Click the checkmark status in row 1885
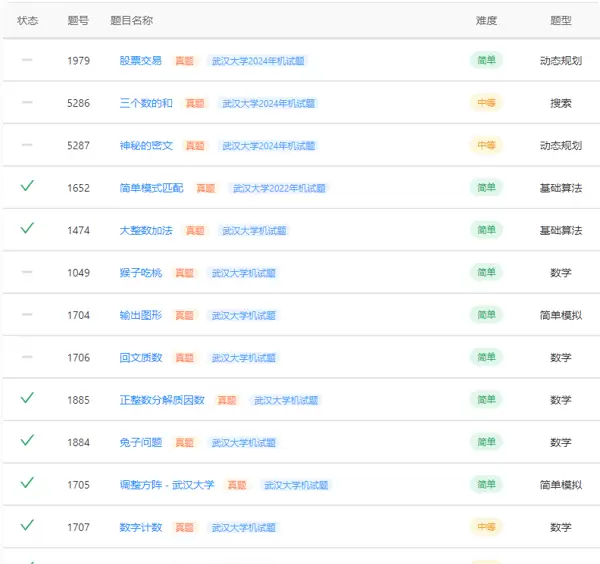The width and height of the screenshot is (600, 564). 27,398
